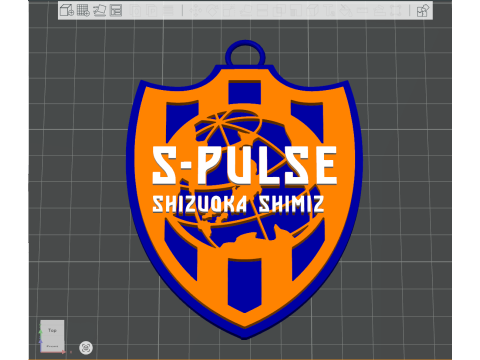This screenshot has width=480, height=360.
Task: Click the Auto orient icon
Action: click(99, 10)
